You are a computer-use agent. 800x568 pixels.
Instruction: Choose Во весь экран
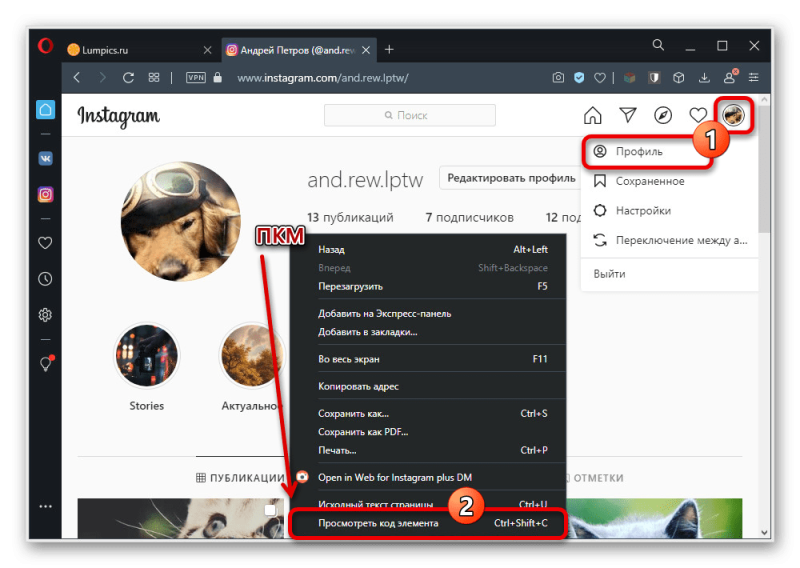428,359
